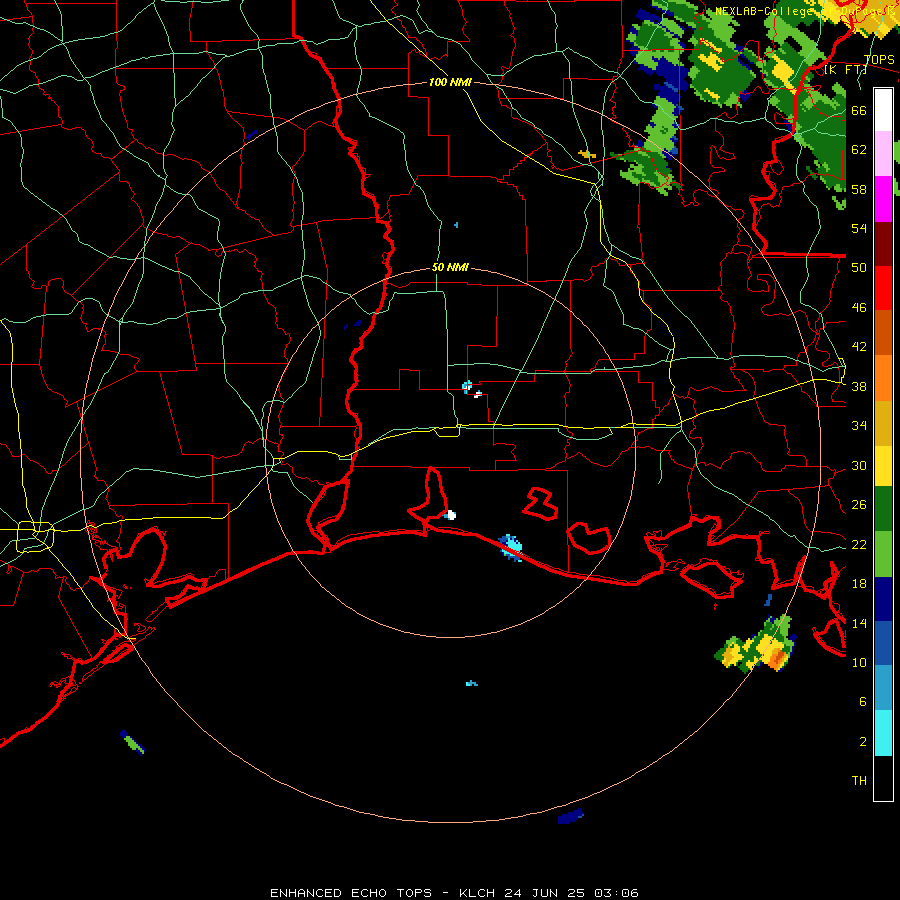
Task: Click the black TH threshold swatch
Action: (x=883, y=778)
